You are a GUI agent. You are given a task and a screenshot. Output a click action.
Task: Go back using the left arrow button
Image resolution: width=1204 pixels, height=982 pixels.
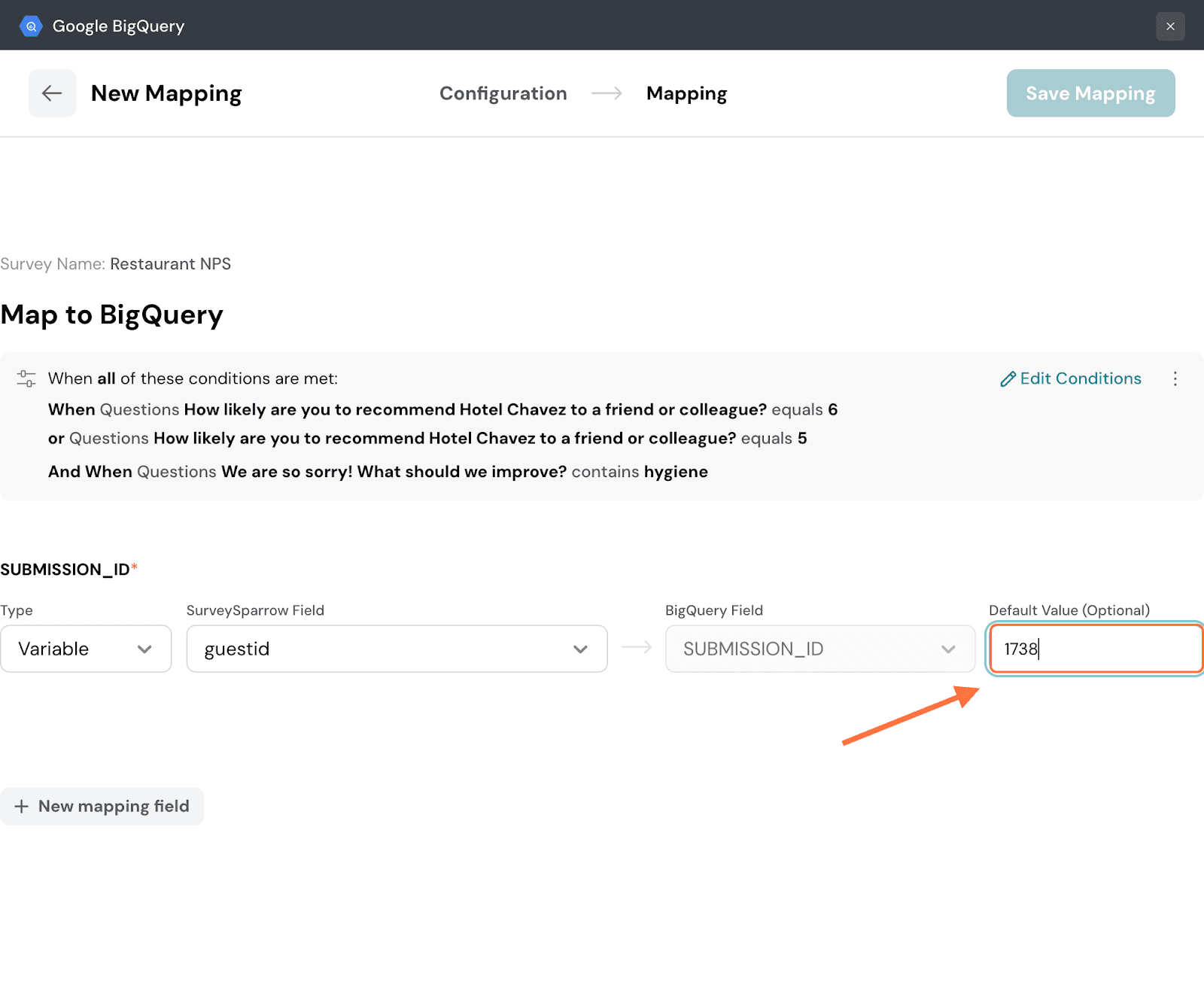[52, 93]
